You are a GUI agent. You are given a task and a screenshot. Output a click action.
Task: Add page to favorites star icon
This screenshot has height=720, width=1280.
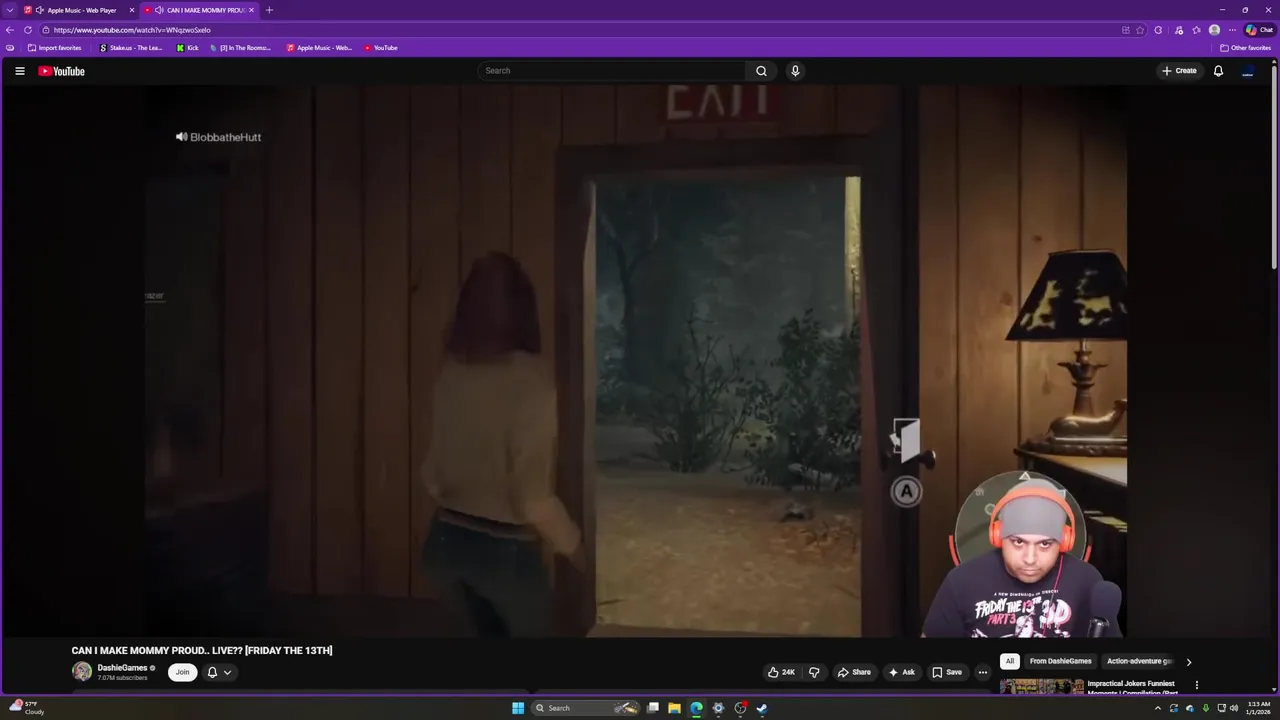click(x=1140, y=30)
